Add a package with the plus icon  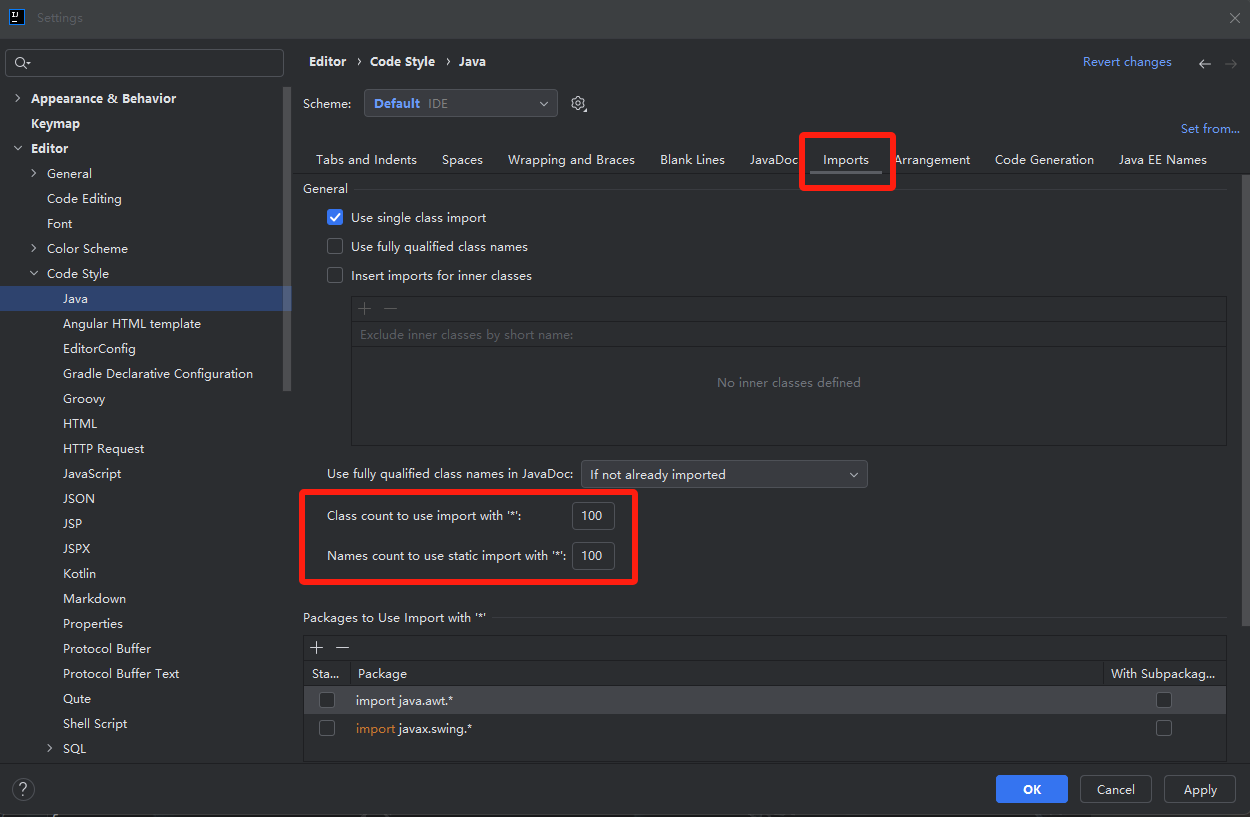(x=317, y=647)
